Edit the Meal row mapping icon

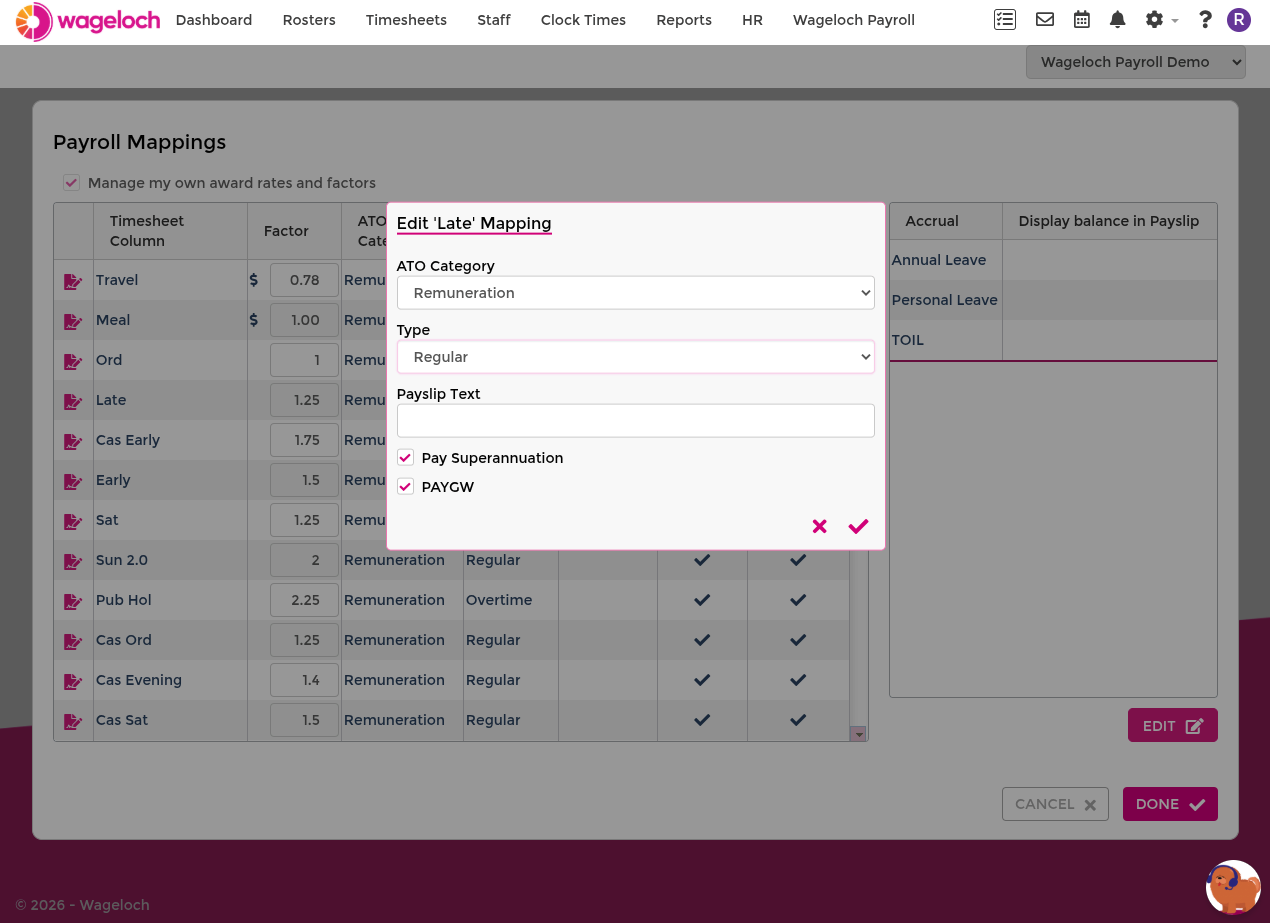73,321
